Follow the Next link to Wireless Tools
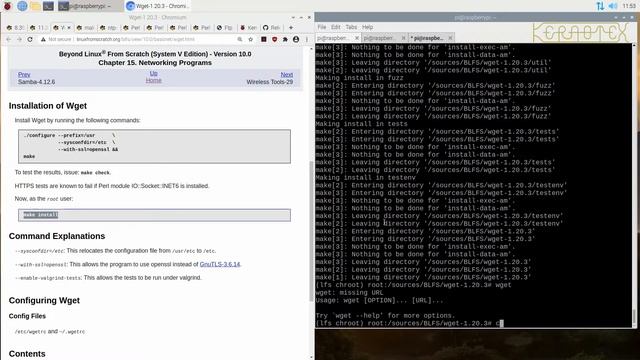The width and height of the screenshot is (640, 360). point(287,75)
